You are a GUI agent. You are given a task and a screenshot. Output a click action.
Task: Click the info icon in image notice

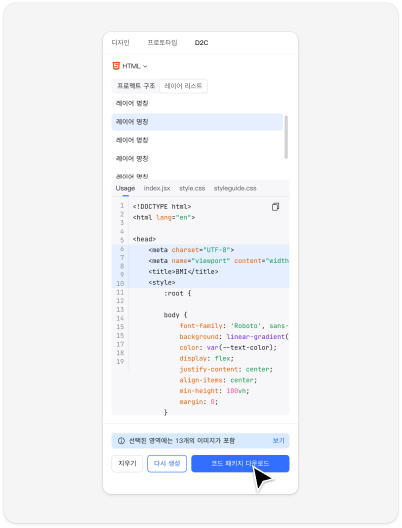click(121, 440)
